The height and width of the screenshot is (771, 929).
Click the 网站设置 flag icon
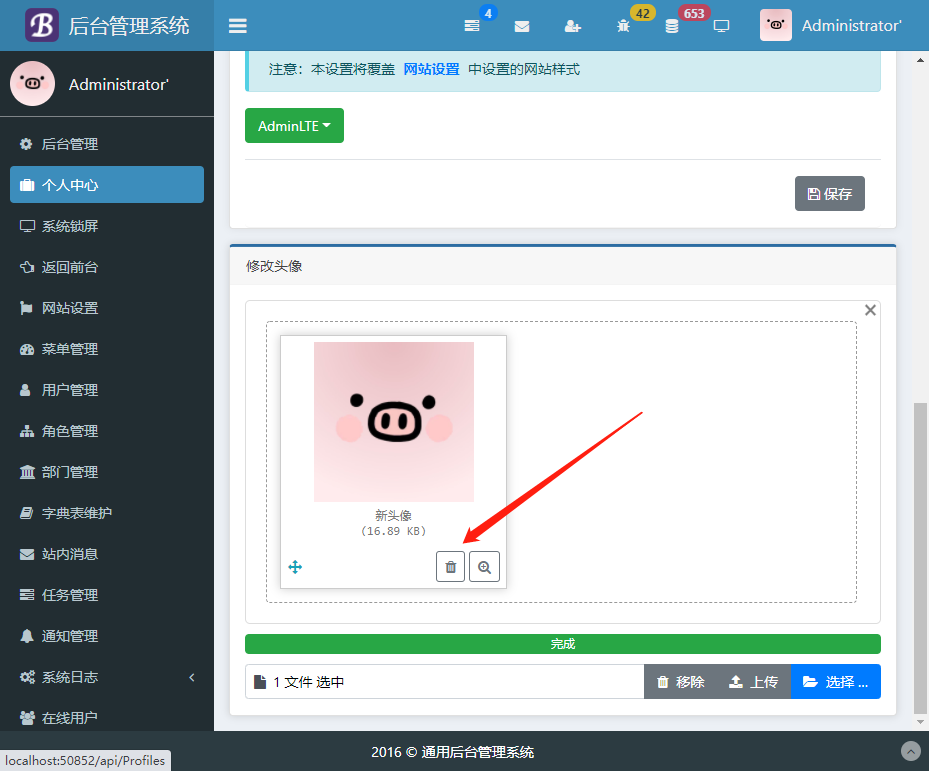click(26, 308)
